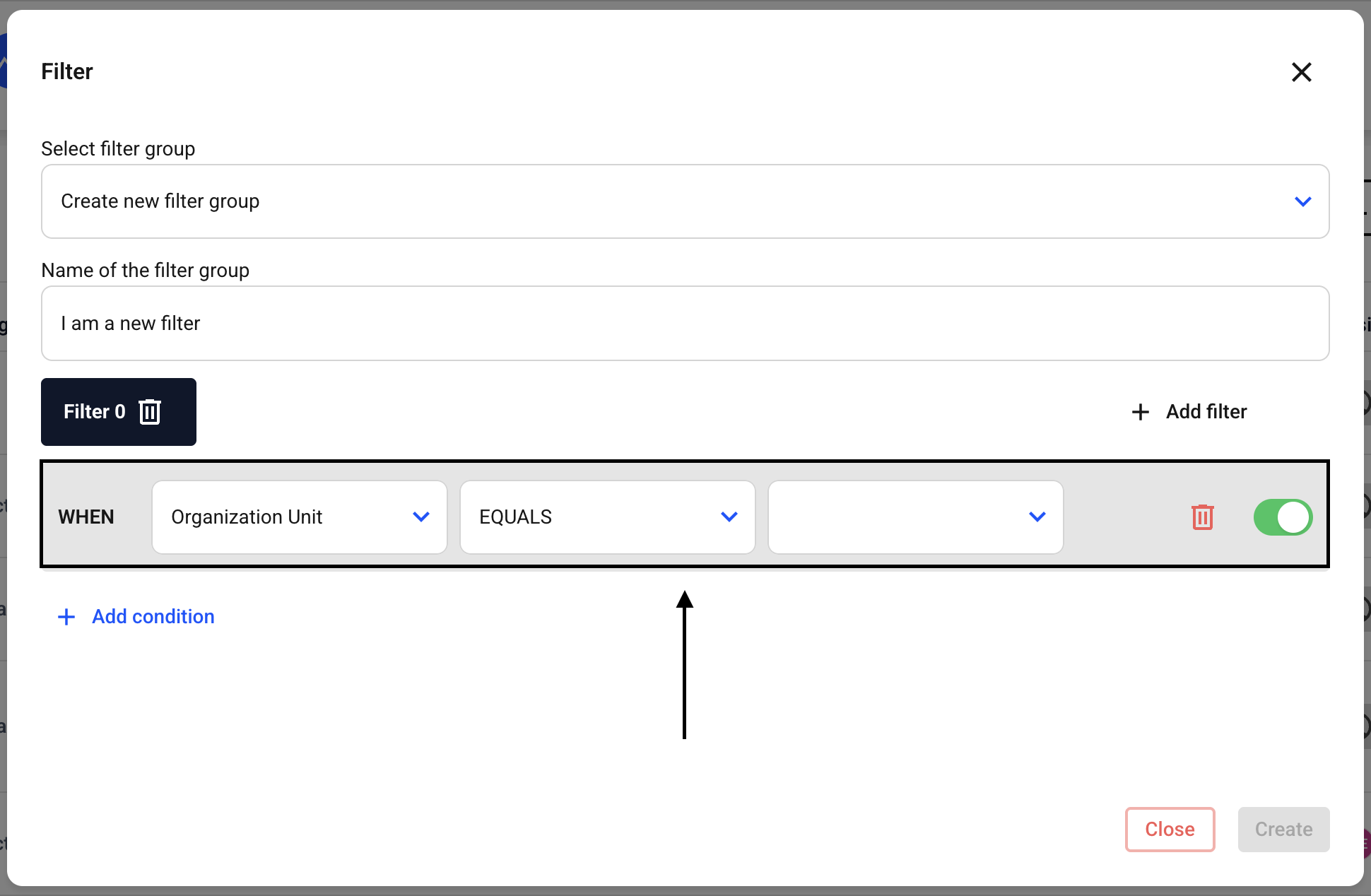Close the Filter dialog with X icon
1371x896 pixels.
click(1301, 72)
